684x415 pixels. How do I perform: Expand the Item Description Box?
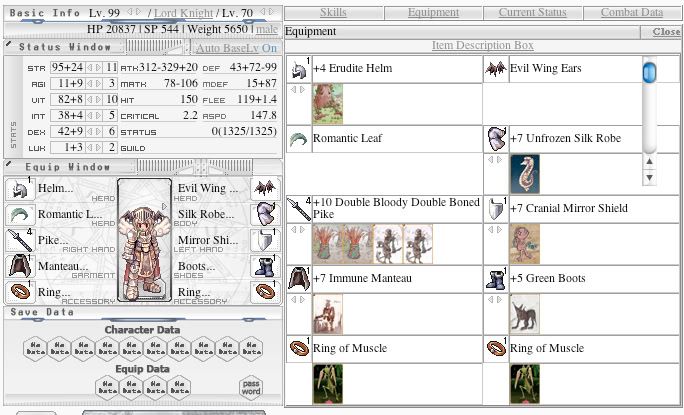[x=482, y=46]
